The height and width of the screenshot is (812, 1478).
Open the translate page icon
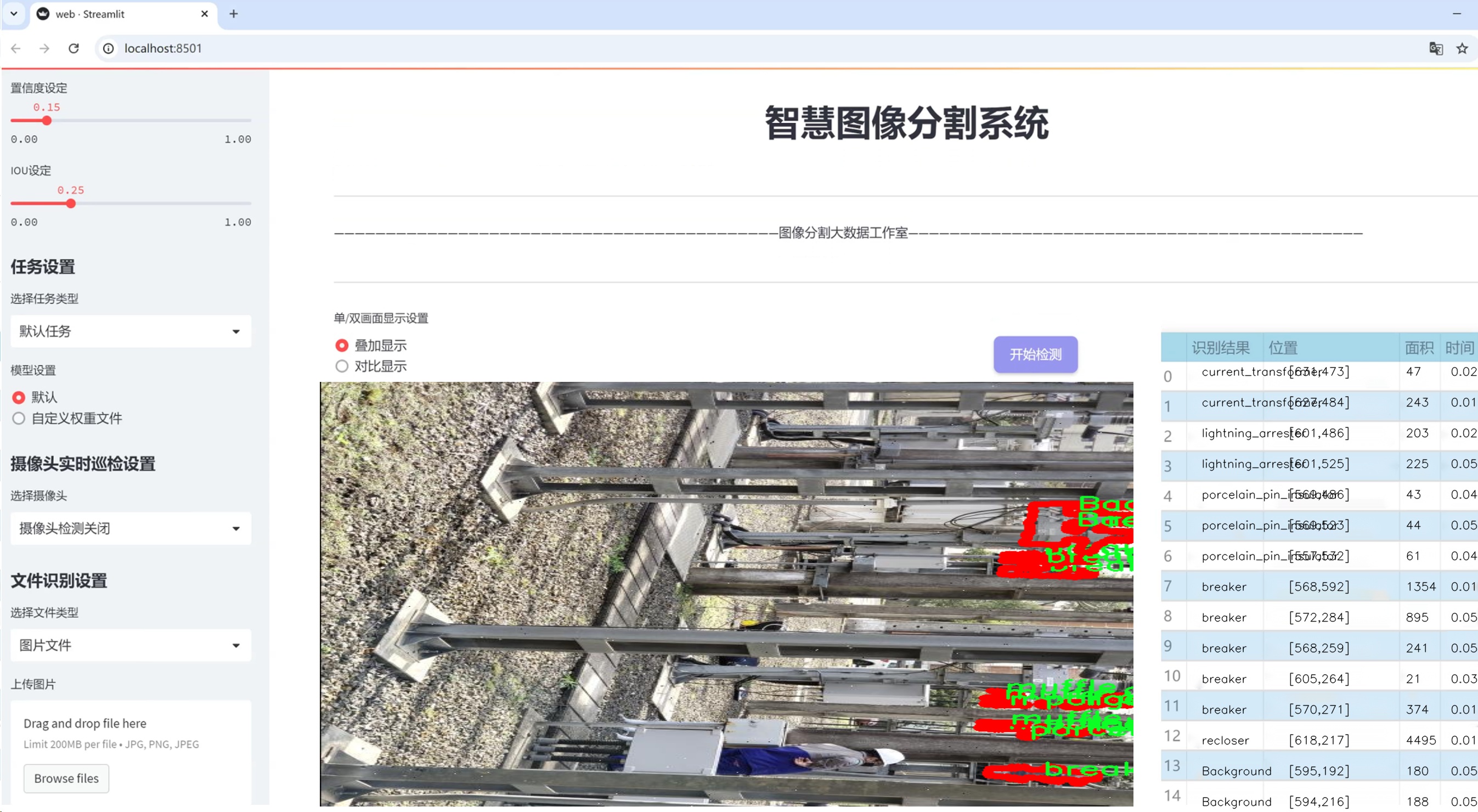click(x=1436, y=48)
